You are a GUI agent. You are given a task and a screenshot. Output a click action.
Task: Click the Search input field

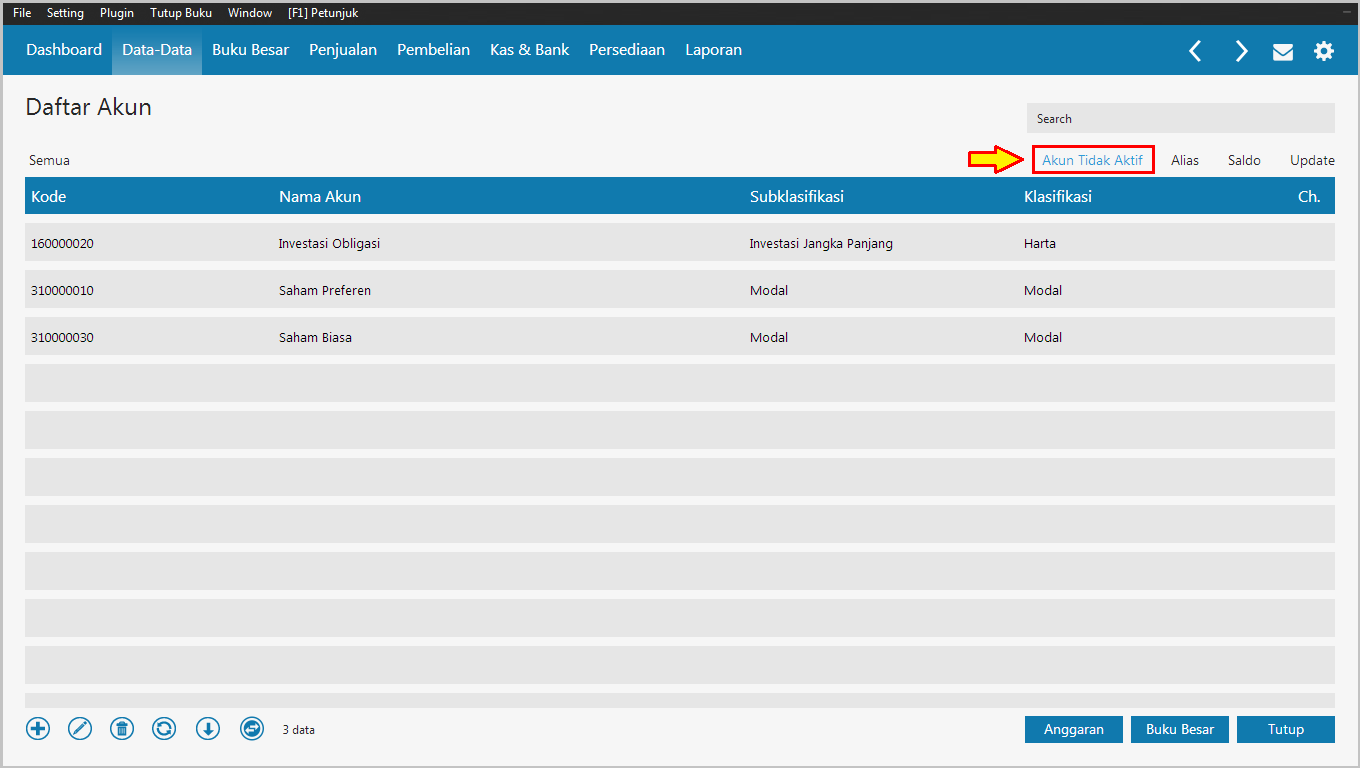1181,118
